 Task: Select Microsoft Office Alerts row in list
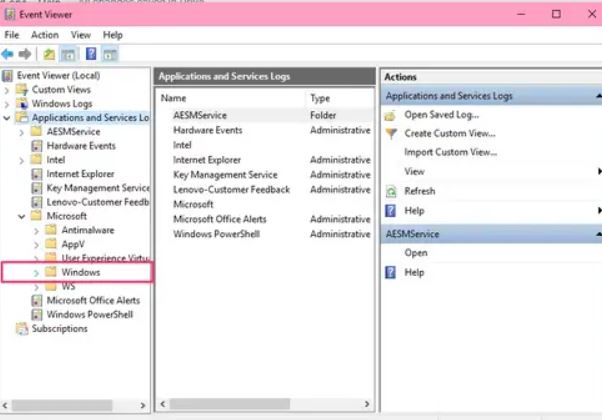pyautogui.click(x=265, y=220)
